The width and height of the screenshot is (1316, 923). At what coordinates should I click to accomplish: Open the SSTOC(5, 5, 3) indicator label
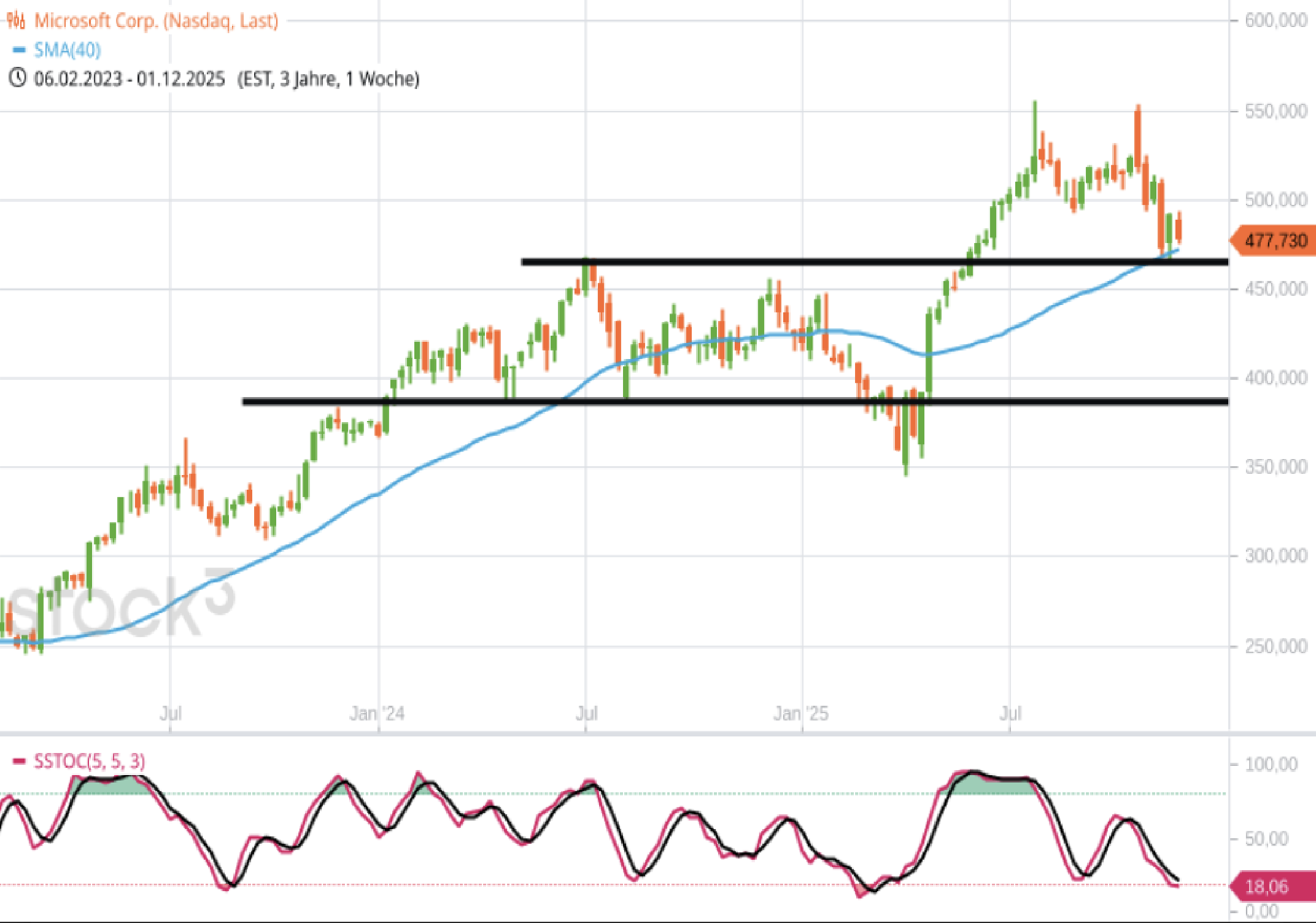pos(90,762)
